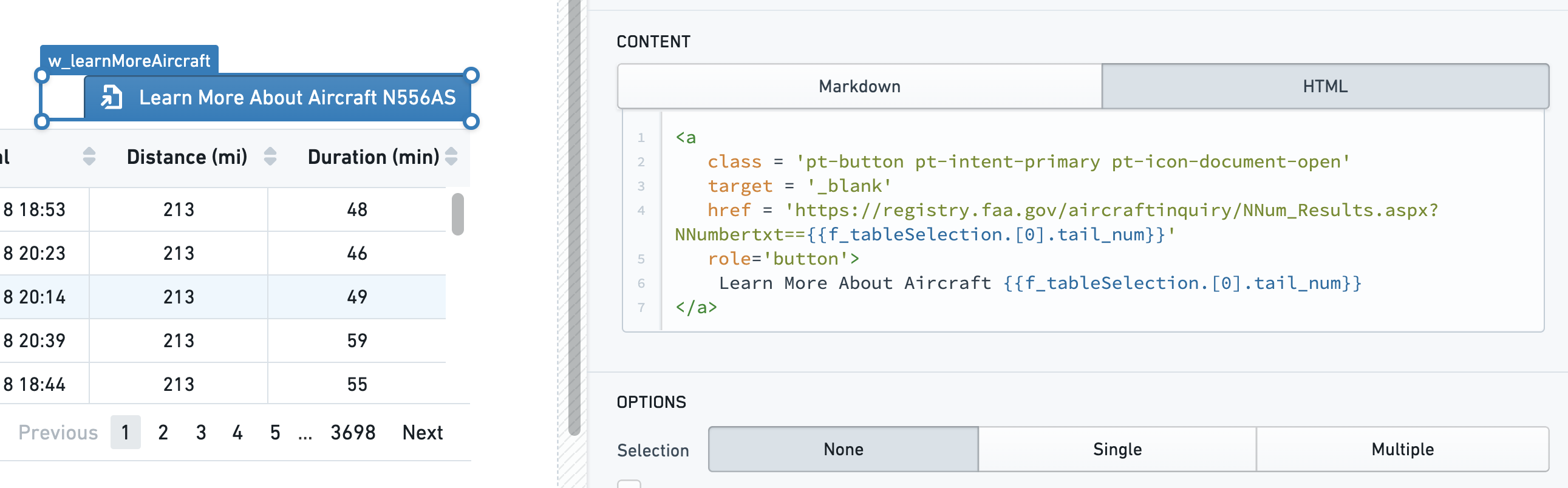
Task: Go to page 1 of the table
Action: [x=125, y=433]
